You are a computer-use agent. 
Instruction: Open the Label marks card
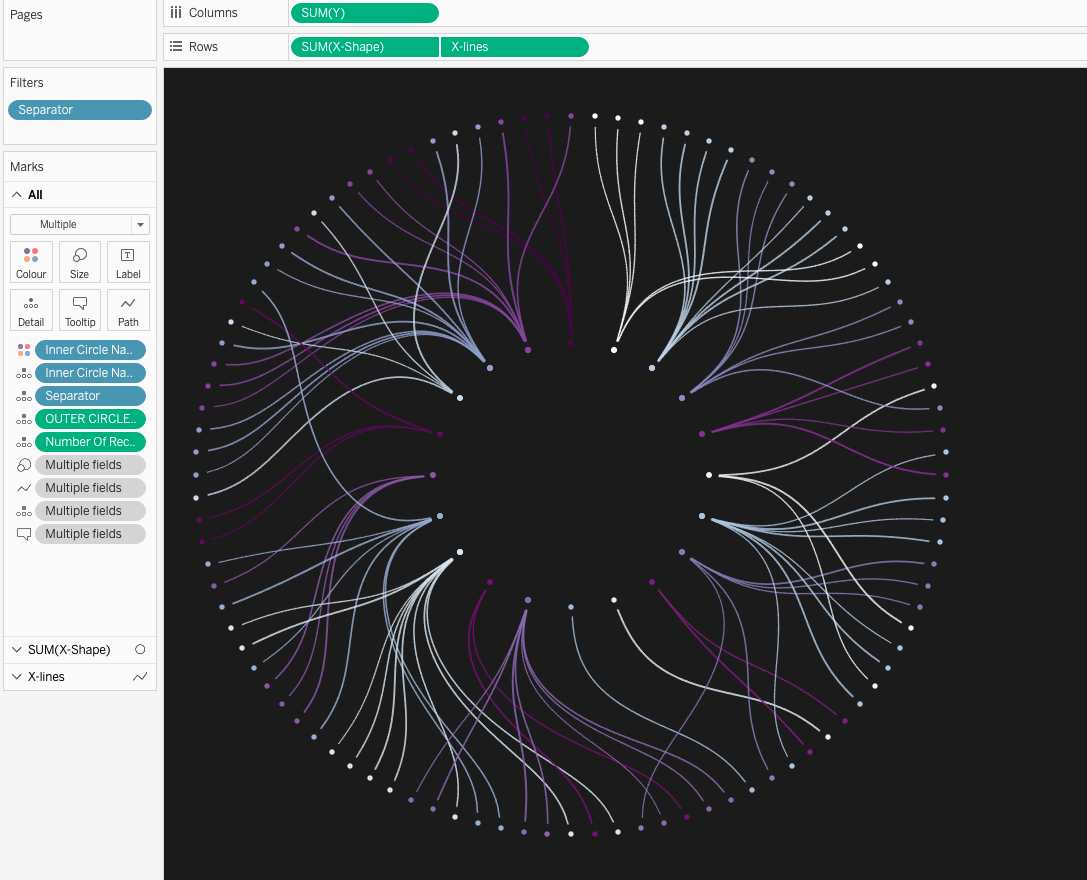click(x=128, y=262)
